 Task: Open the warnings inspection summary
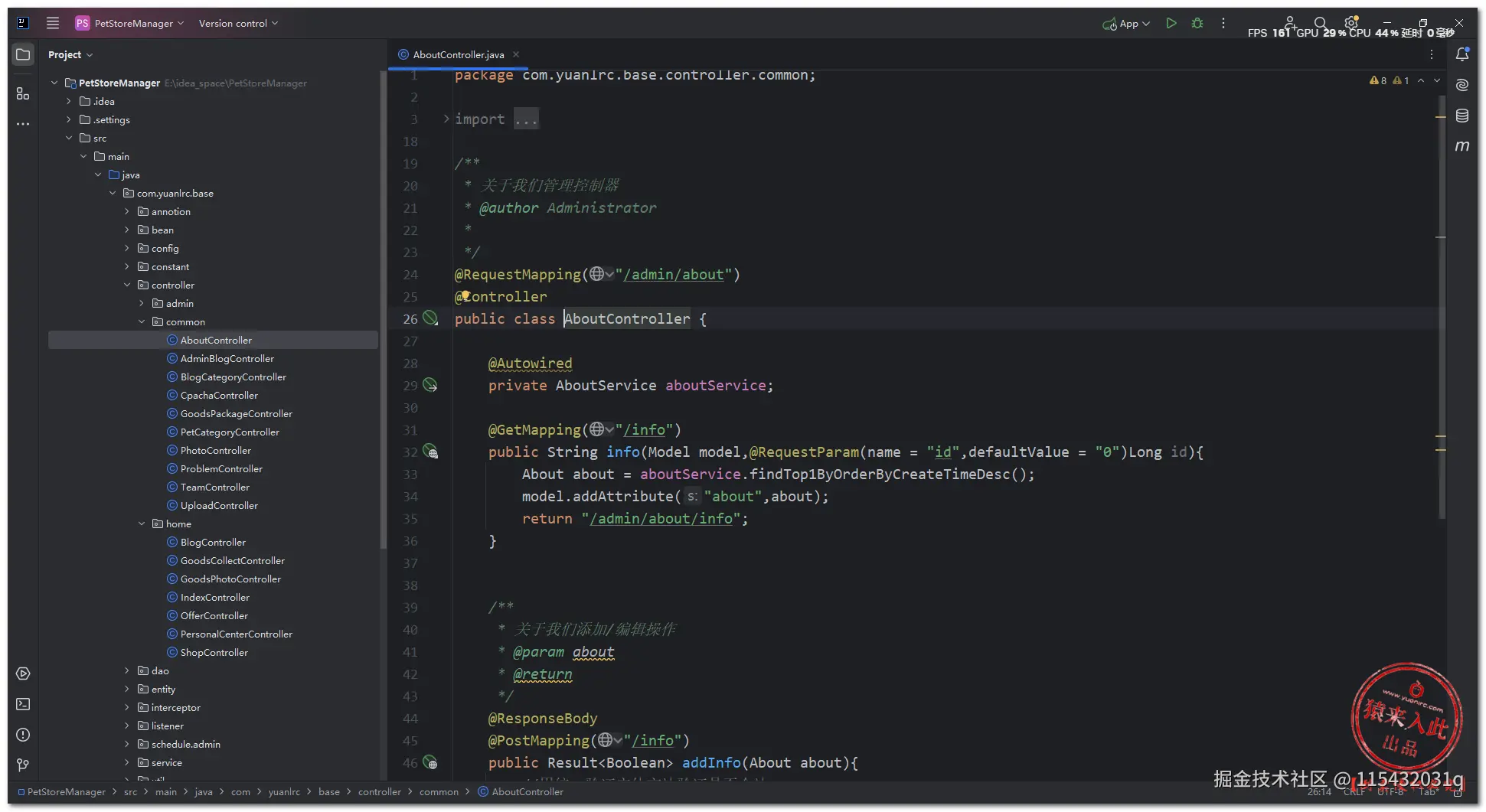(1389, 80)
